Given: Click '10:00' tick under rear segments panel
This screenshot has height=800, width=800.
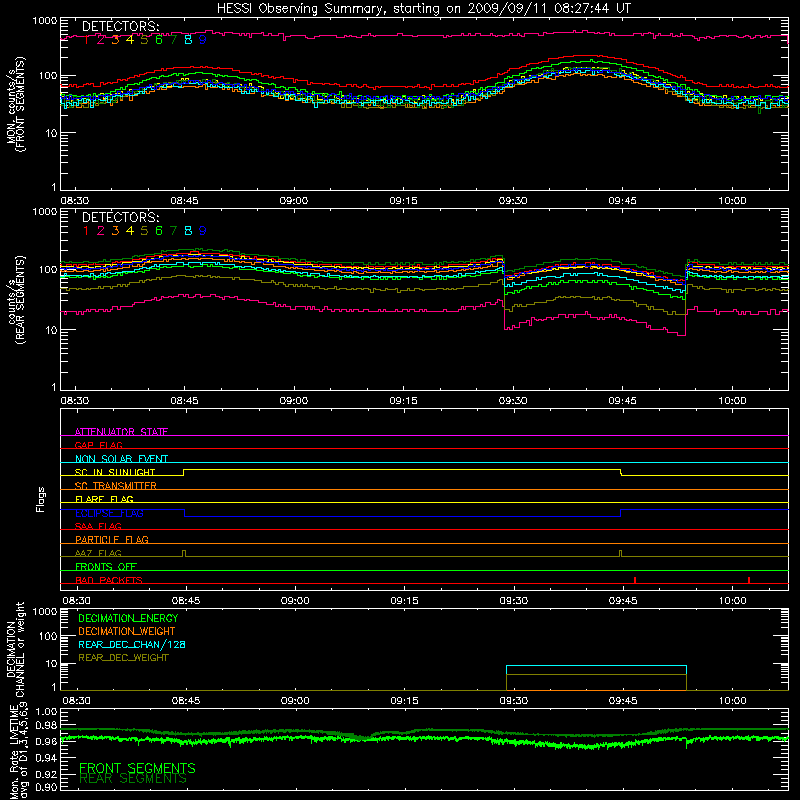Looking at the screenshot, I should click(732, 401).
